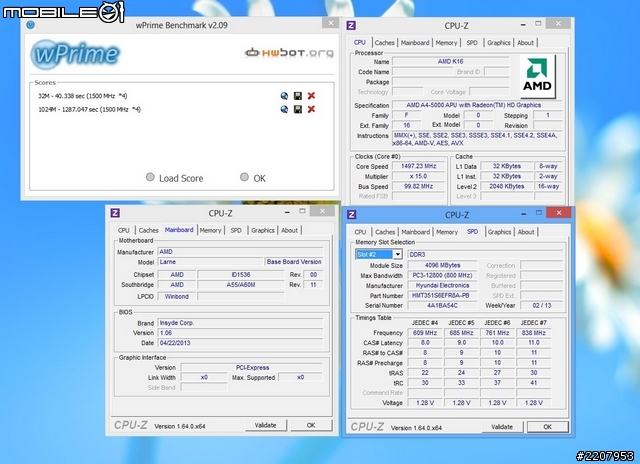Click the Multiplier x 15.0 value
Screen dimensions: 640x464
tap(418, 176)
